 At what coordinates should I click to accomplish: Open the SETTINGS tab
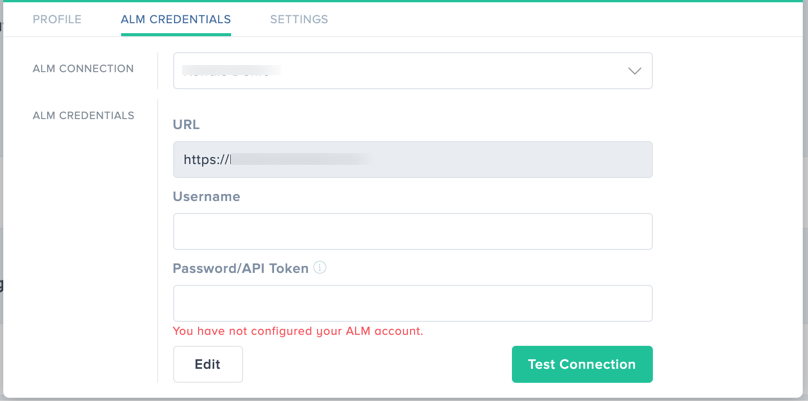299,20
